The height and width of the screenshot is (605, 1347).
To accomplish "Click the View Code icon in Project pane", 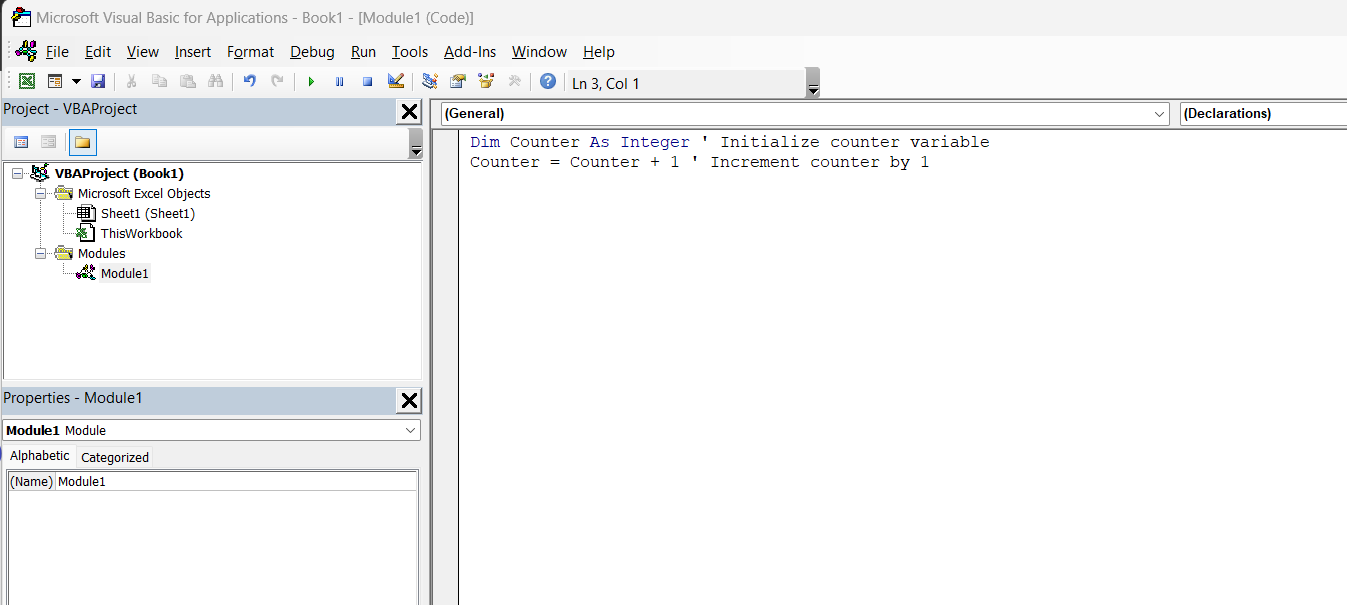I will coord(21,142).
